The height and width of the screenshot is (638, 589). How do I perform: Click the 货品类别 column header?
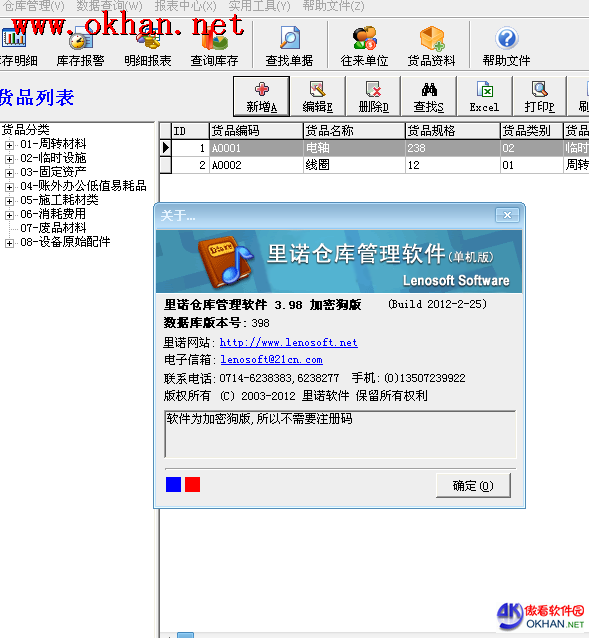[532, 131]
